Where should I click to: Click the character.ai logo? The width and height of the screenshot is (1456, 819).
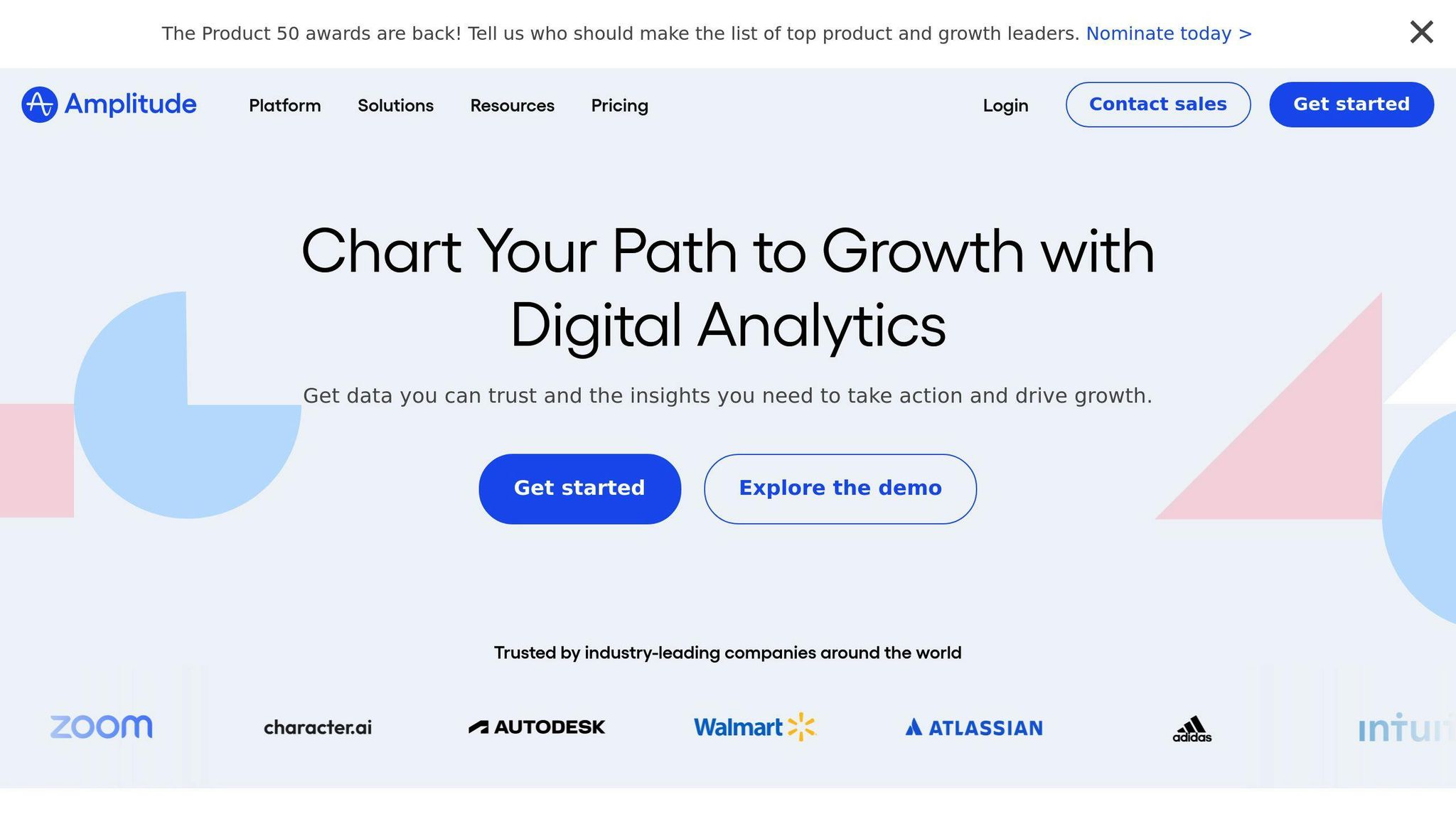[318, 727]
